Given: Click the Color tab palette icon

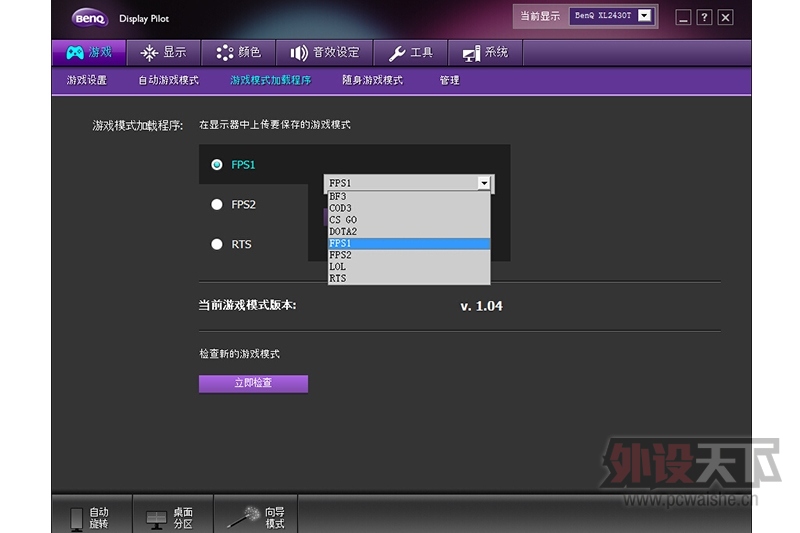Looking at the screenshot, I should coord(224,53).
